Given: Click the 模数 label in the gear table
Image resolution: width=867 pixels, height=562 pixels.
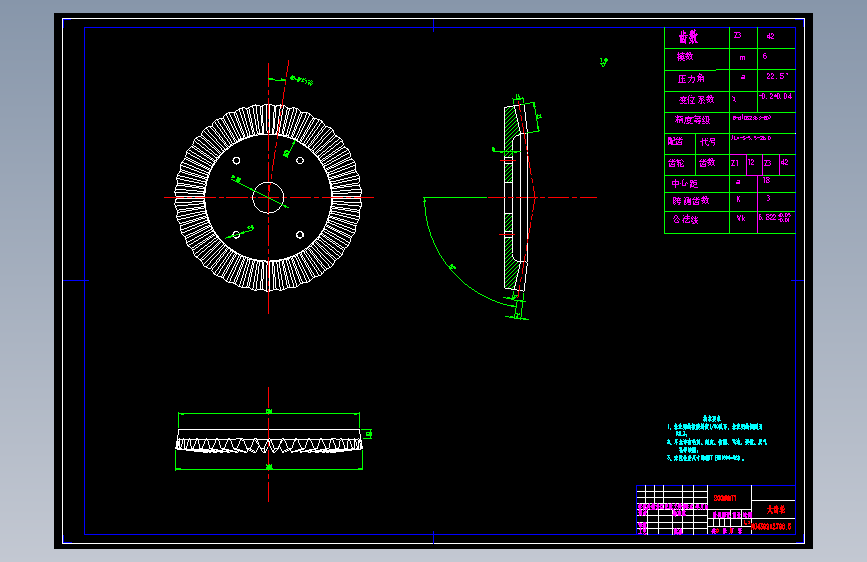Looking at the screenshot, I should point(685,56).
